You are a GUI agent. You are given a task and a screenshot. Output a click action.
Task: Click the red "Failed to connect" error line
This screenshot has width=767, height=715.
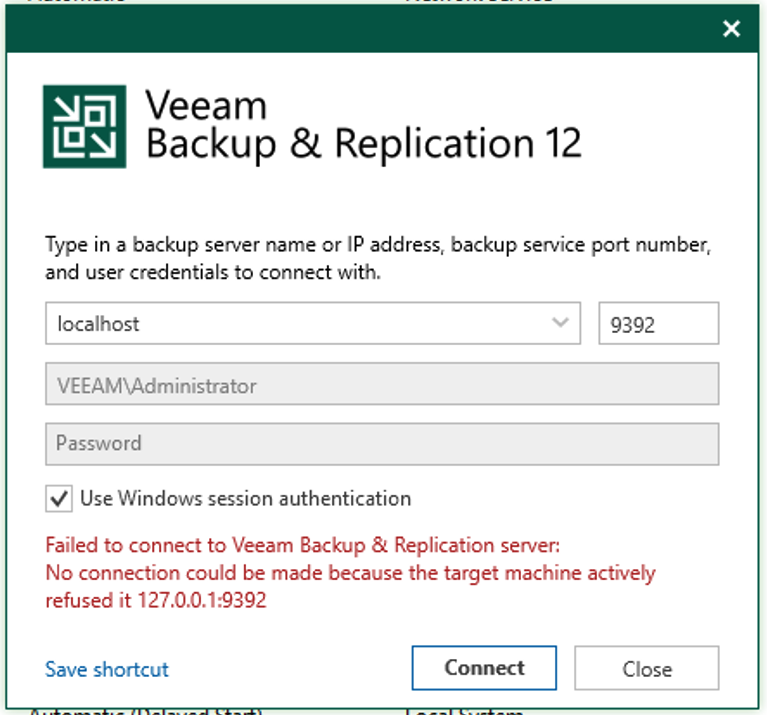[302, 545]
